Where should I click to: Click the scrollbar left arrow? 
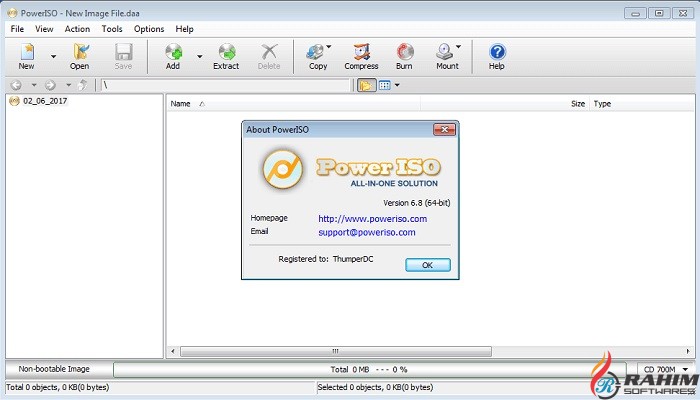click(x=173, y=351)
